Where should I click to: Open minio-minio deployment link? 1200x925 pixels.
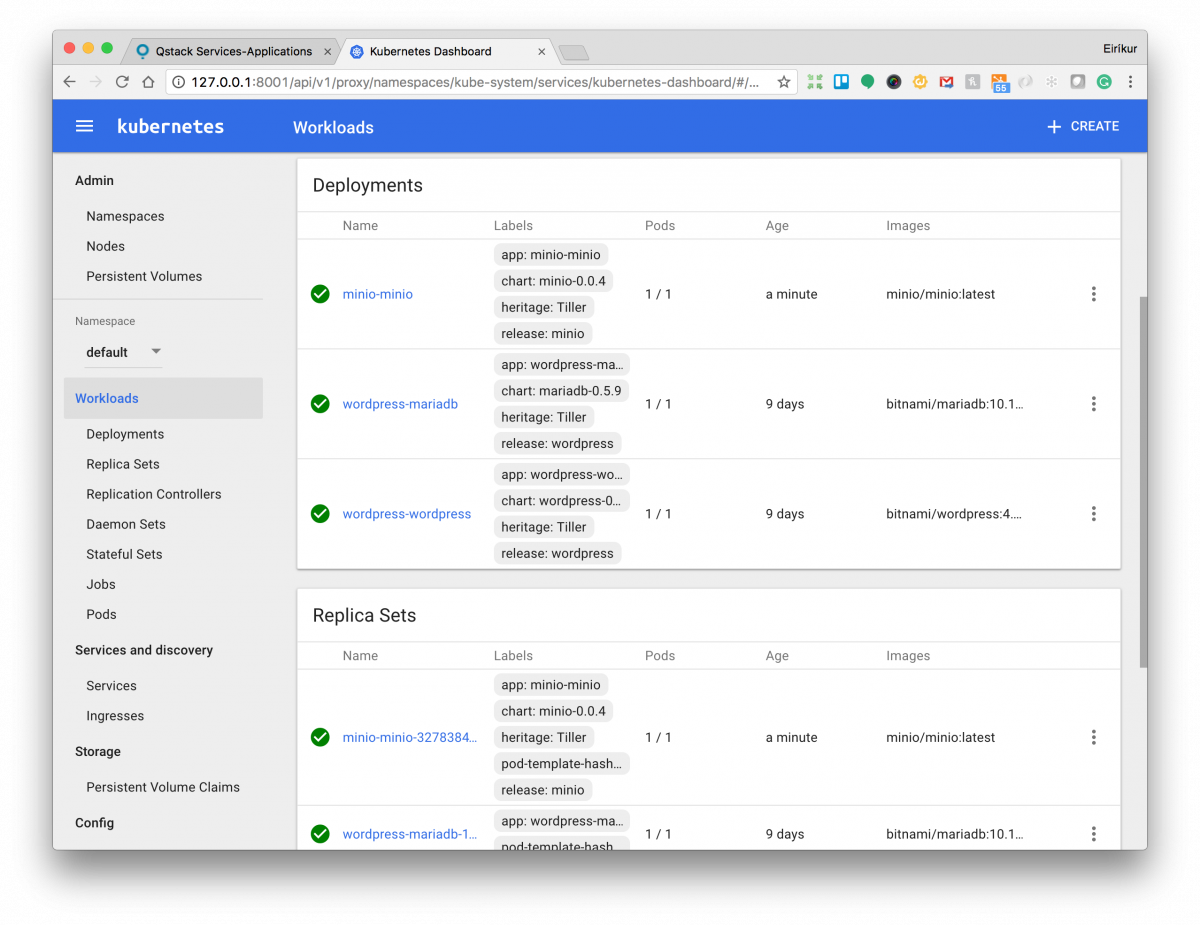tap(378, 294)
